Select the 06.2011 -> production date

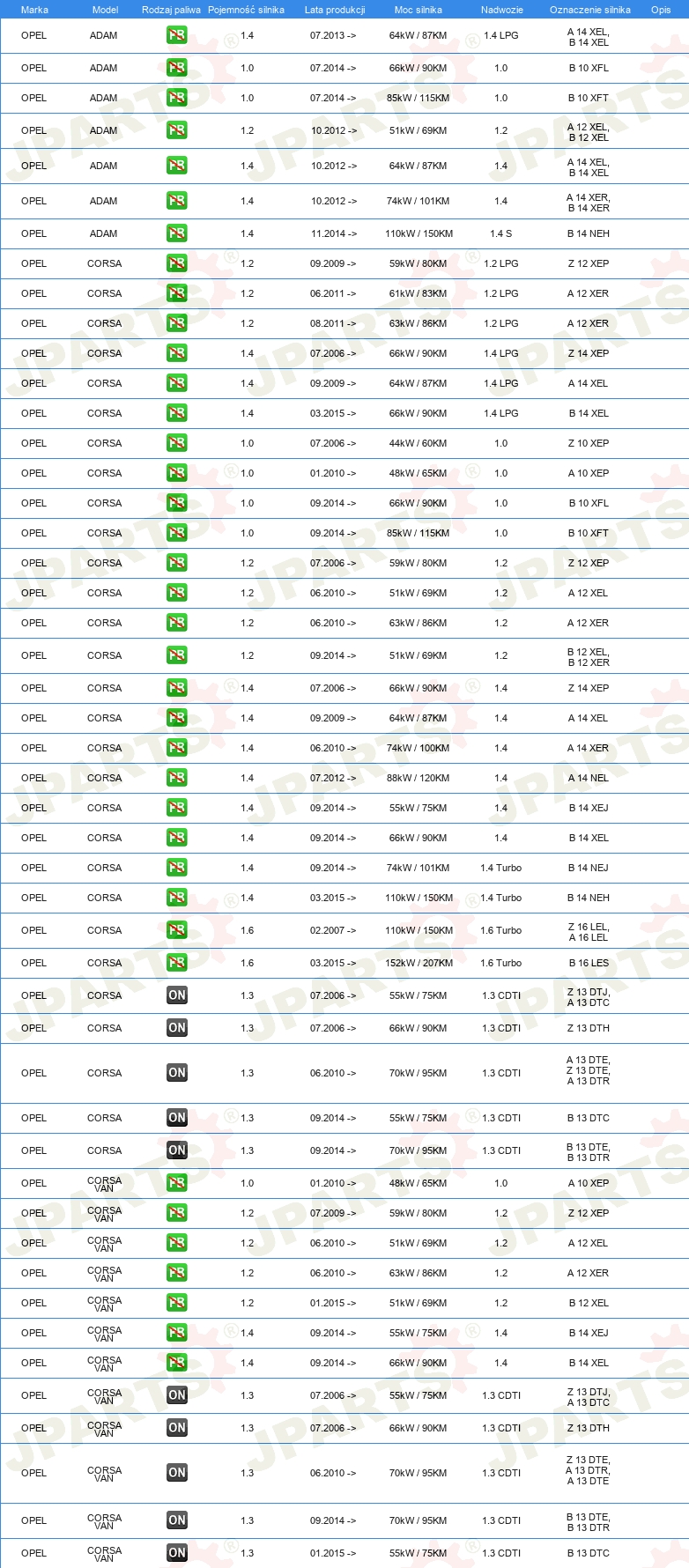point(333,293)
